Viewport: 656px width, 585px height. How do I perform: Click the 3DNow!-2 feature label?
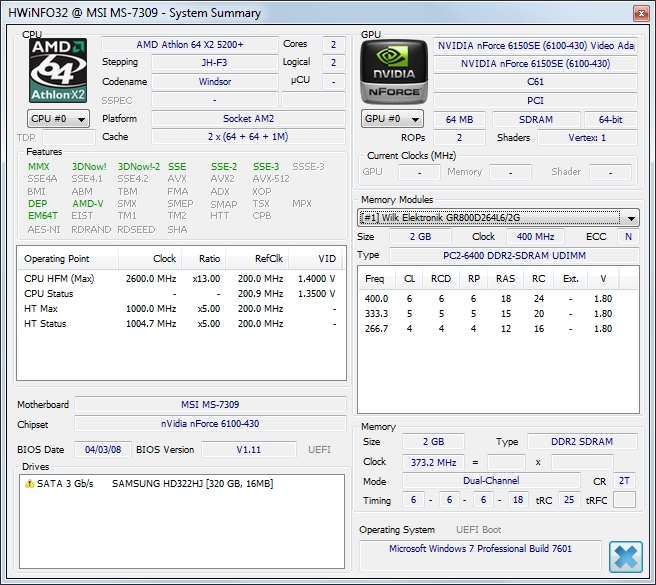pos(138,167)
